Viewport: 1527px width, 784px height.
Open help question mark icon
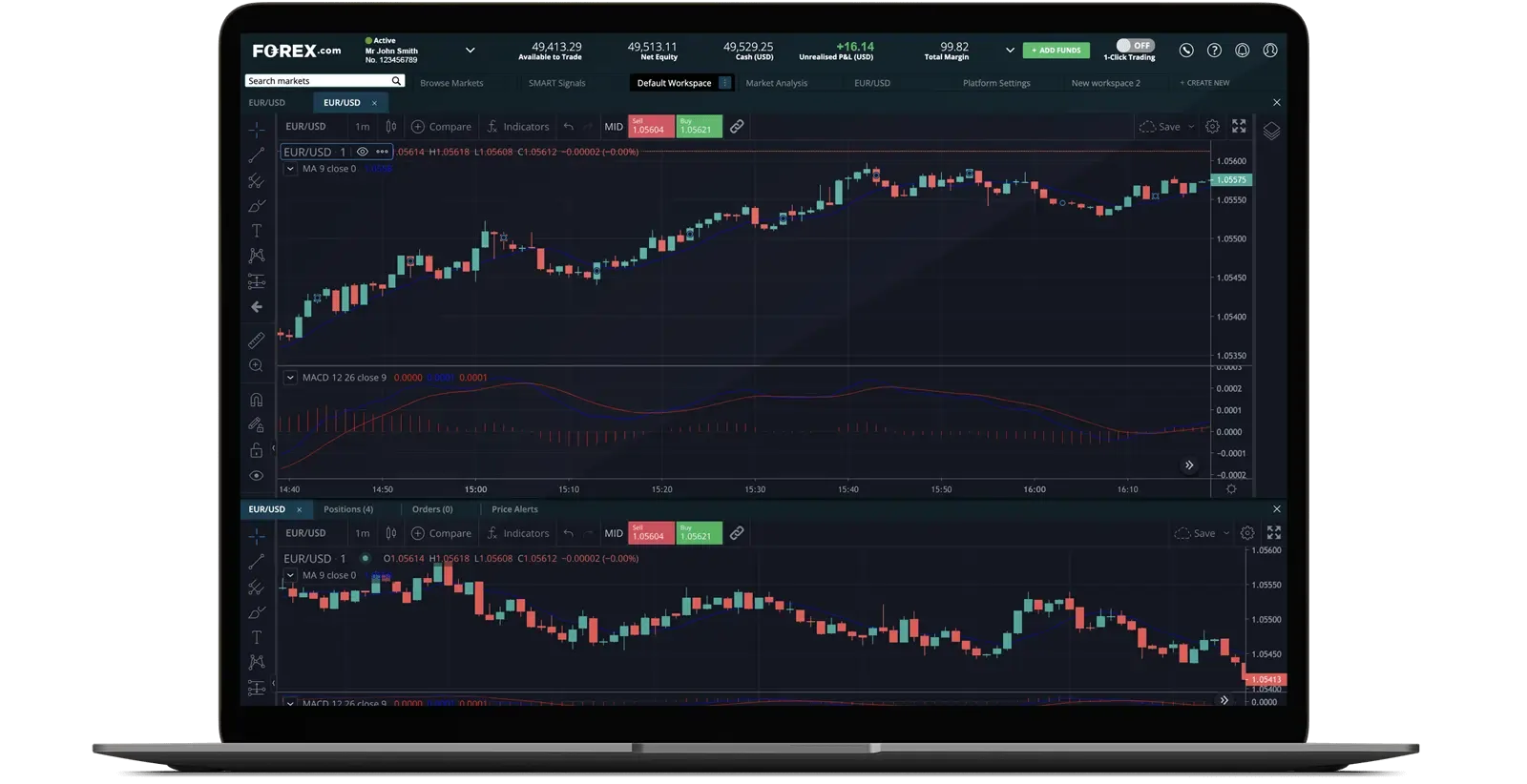(1214, 50)
